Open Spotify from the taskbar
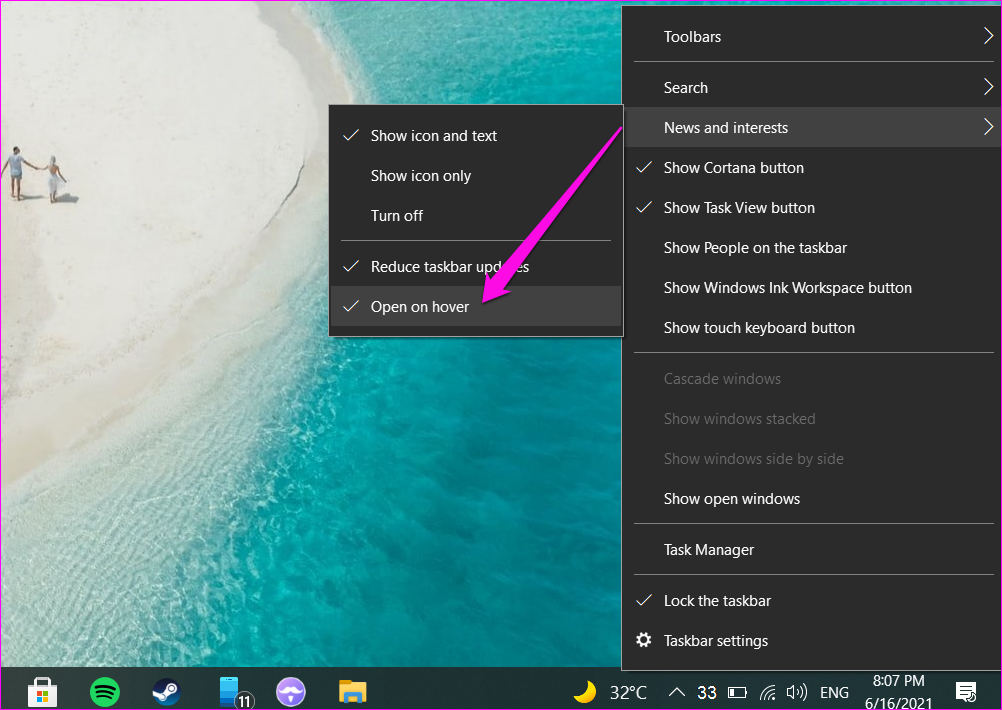 click(x=104, y=691)
